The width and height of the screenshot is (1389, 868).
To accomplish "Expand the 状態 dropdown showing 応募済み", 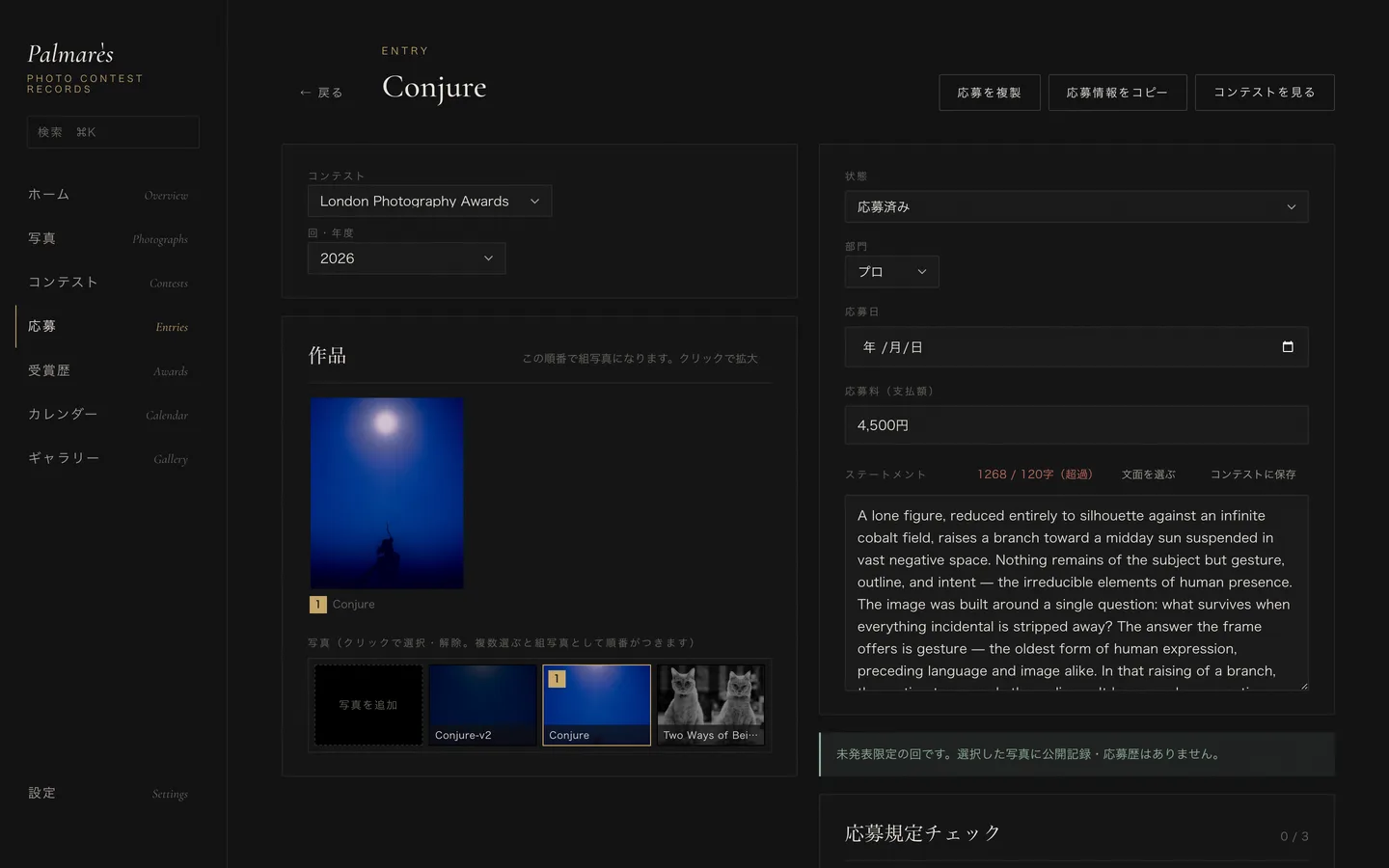I will (1076, 206).
